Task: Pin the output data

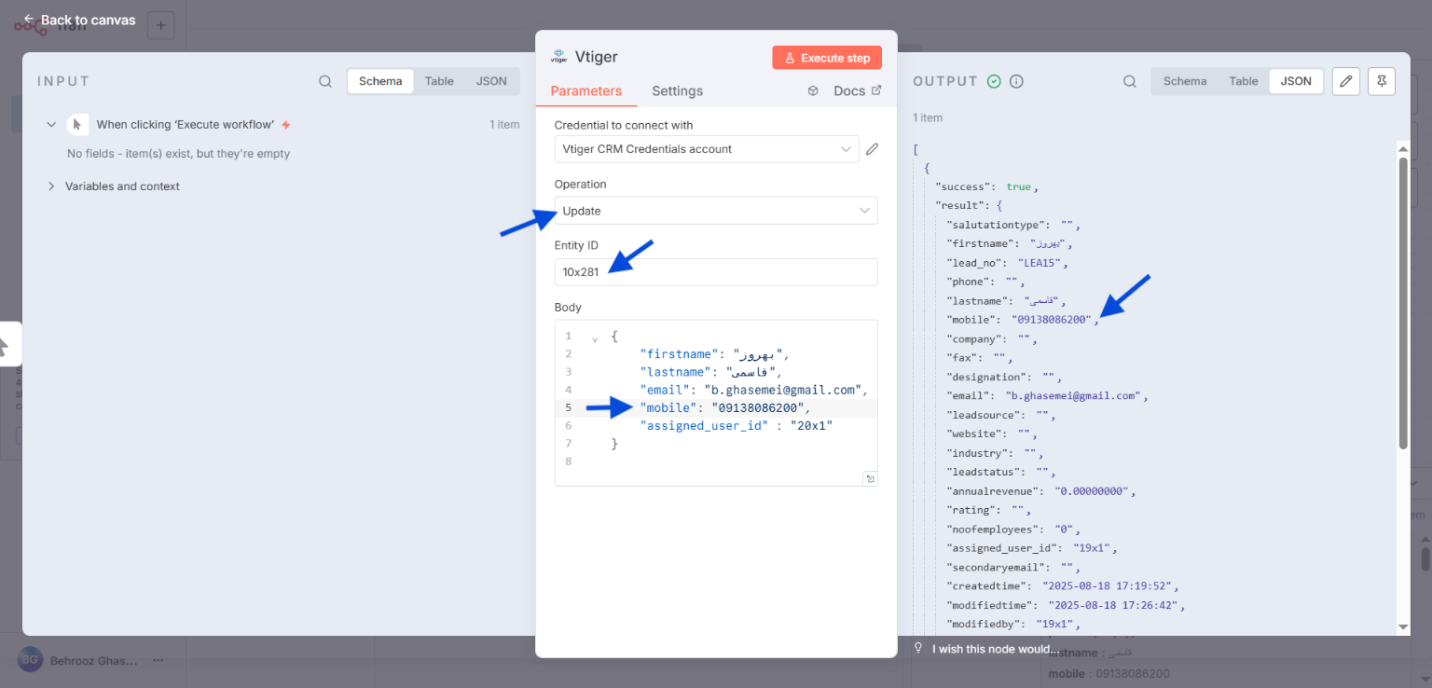Action: pos(1381,82)
